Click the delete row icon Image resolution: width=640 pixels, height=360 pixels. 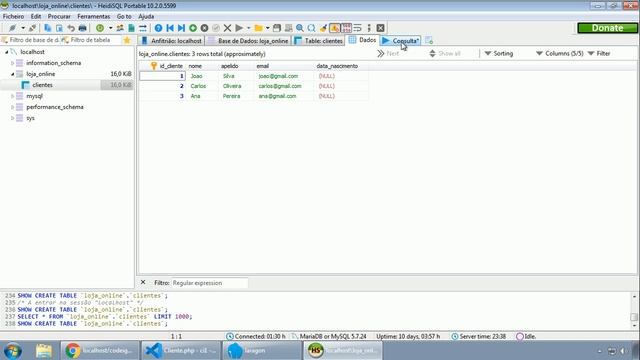(204, 28)
